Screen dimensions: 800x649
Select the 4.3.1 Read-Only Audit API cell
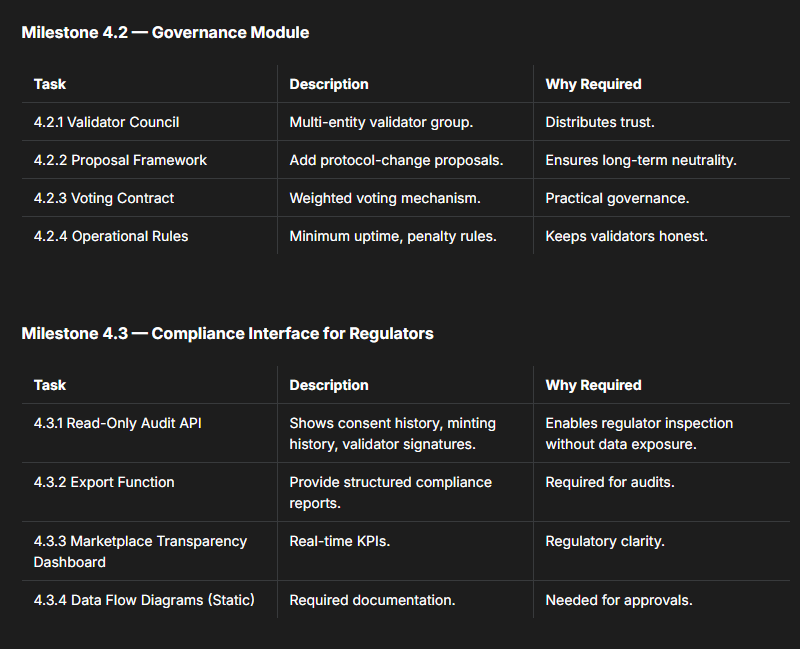click(x=118, y=423)
